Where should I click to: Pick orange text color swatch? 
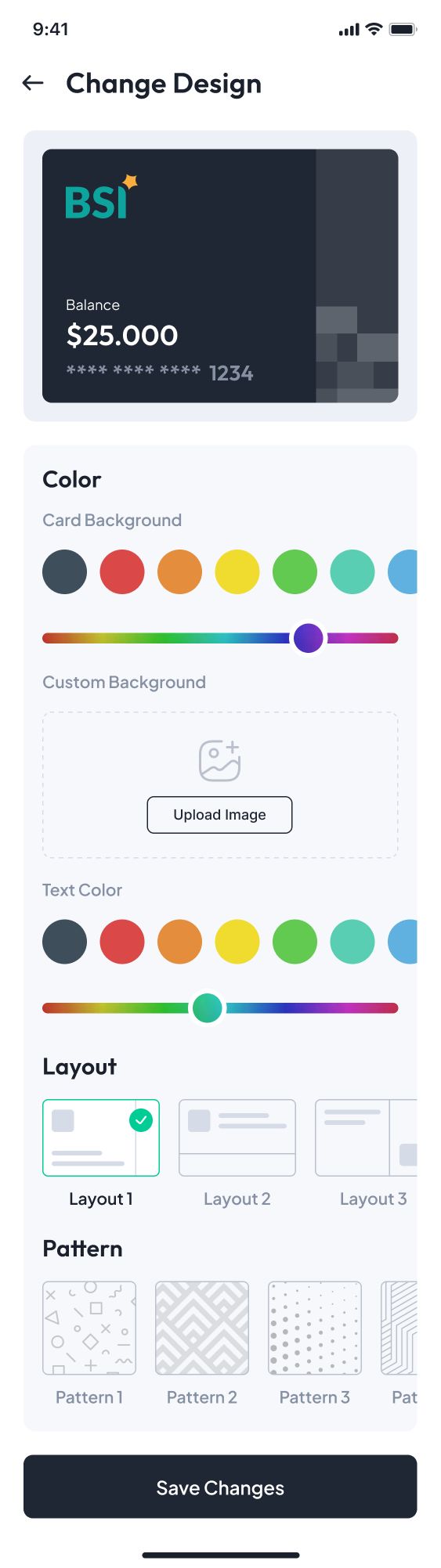(x=179, y=942)
